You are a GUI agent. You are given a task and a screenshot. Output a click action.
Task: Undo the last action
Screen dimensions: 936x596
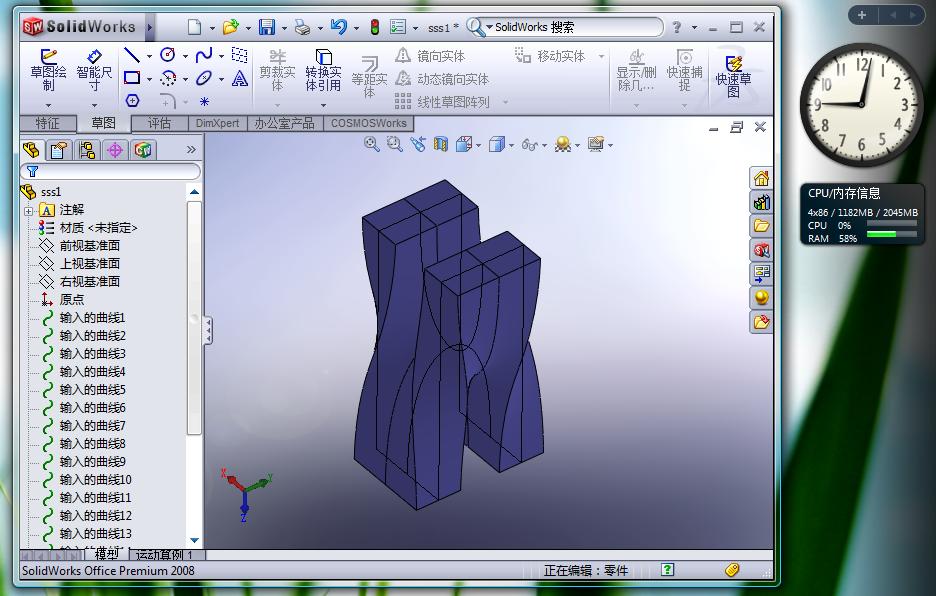coord(338,27)
